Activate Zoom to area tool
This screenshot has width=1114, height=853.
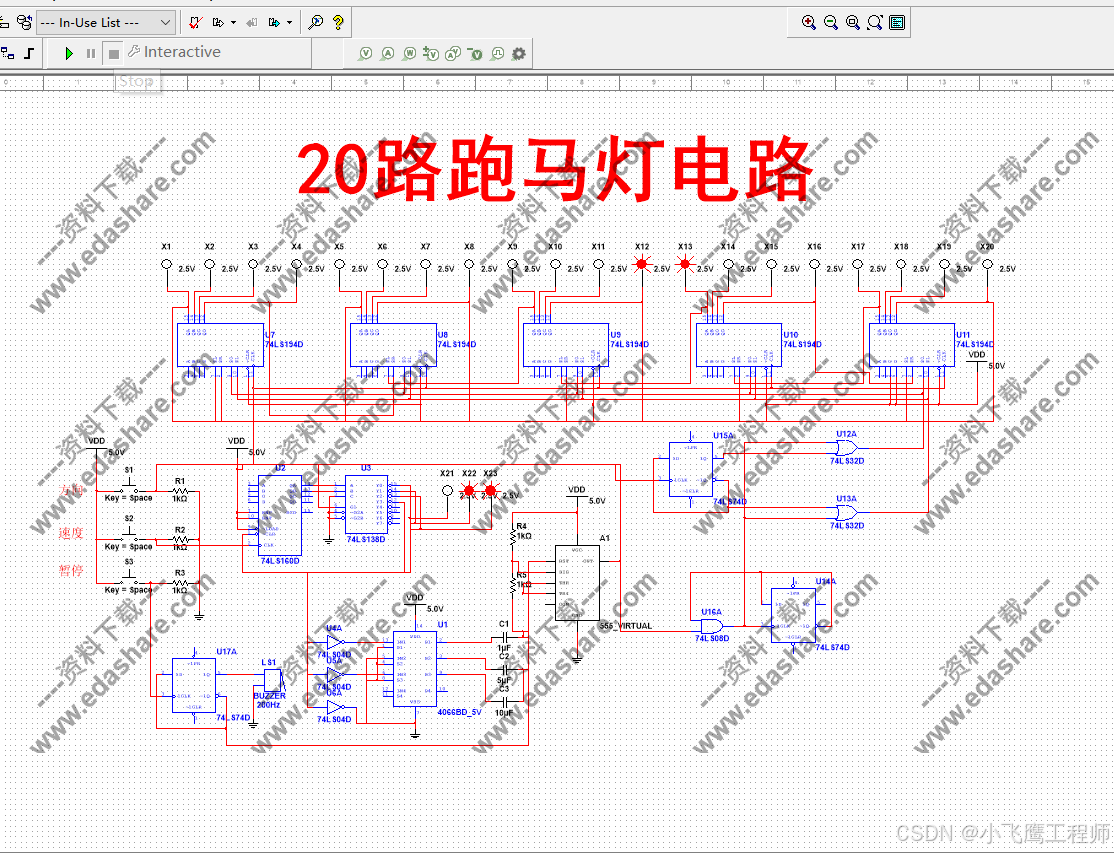(x=853, y=23)
